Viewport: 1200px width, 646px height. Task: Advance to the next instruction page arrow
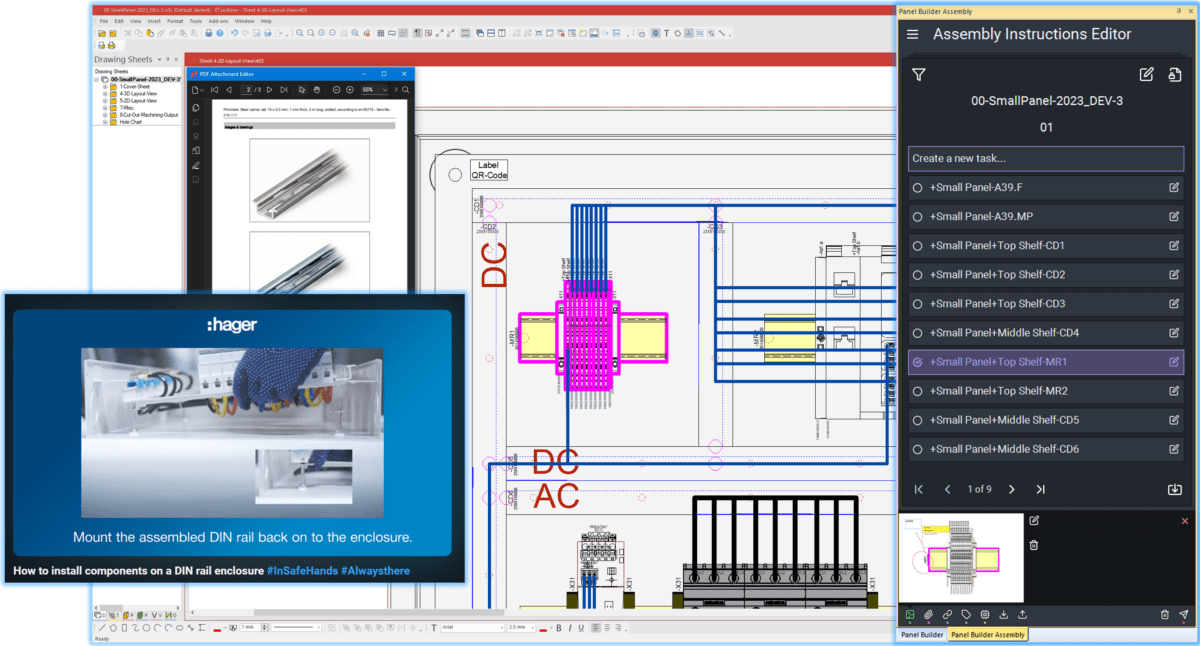click(x=1011, y=489)
